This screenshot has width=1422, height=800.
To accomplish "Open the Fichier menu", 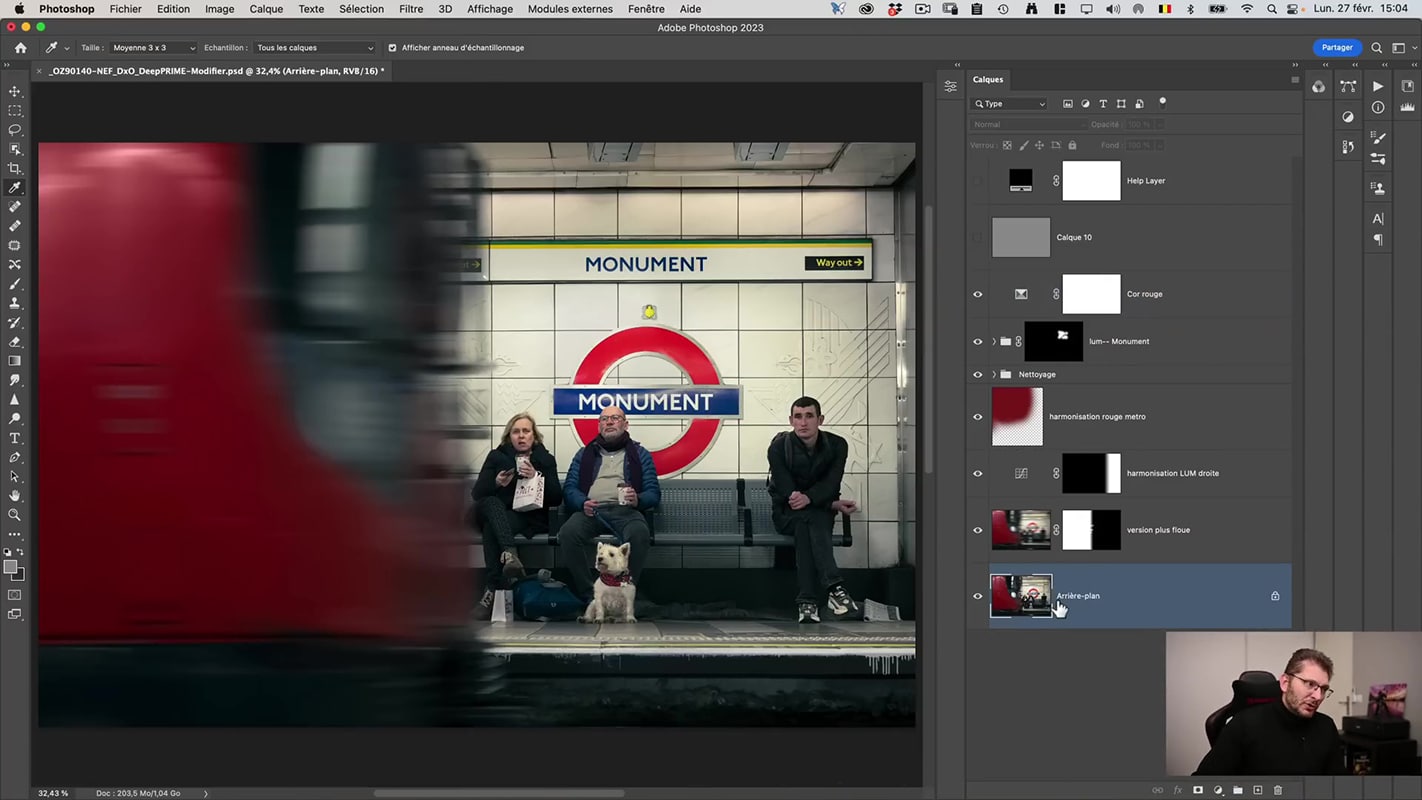I will tap(125, 9).
